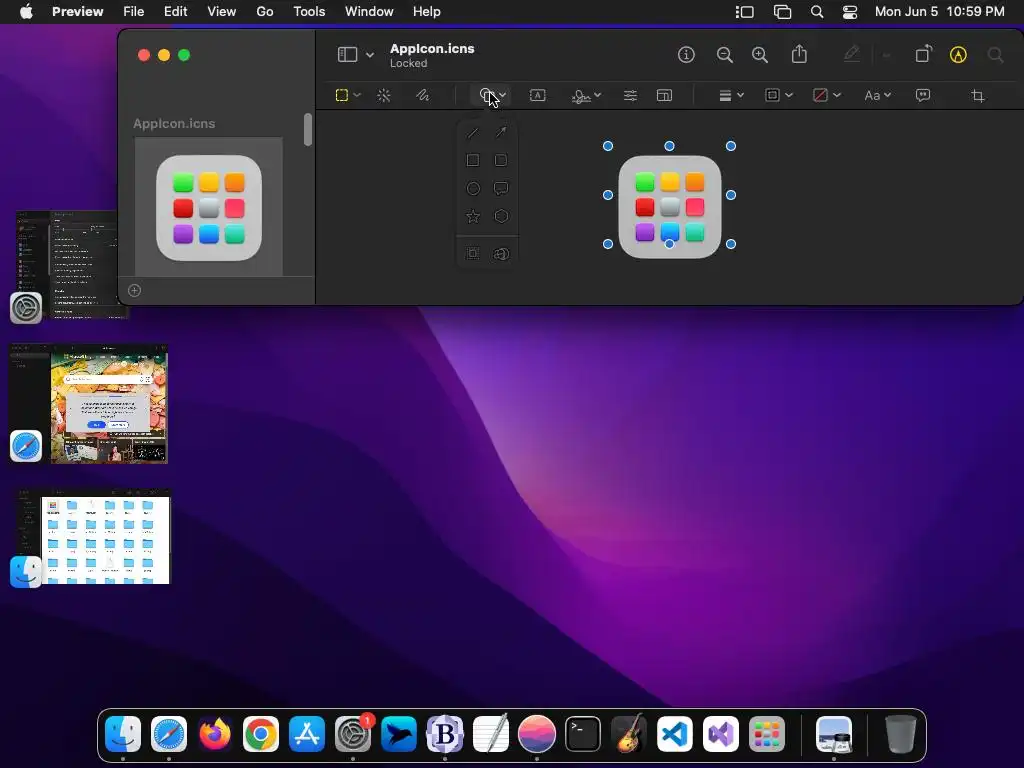This screenshot has width=1024, height=768.
Task: Open the Window menu
Action: tap(369, 12)
